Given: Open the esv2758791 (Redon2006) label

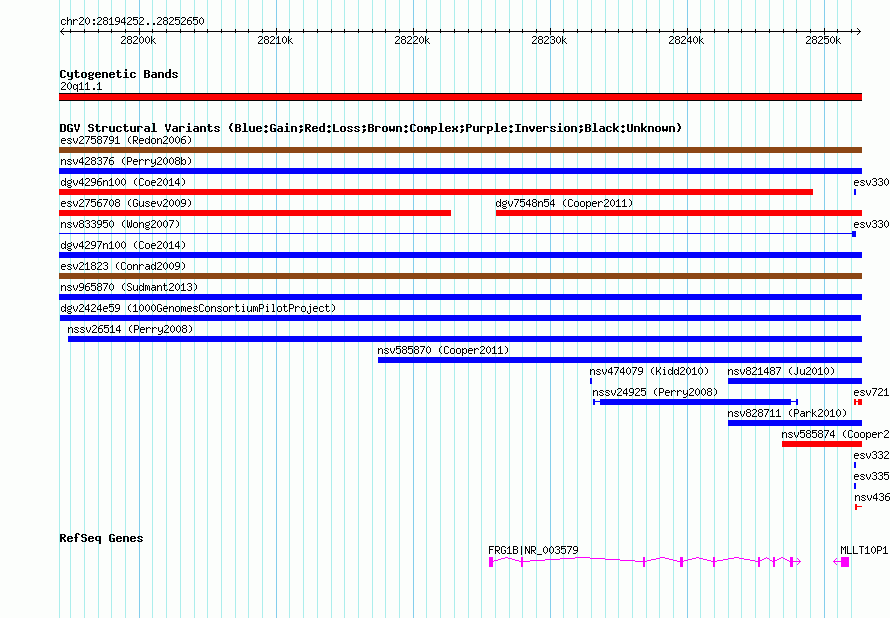Looking at the screenshot, I should 126,140.
